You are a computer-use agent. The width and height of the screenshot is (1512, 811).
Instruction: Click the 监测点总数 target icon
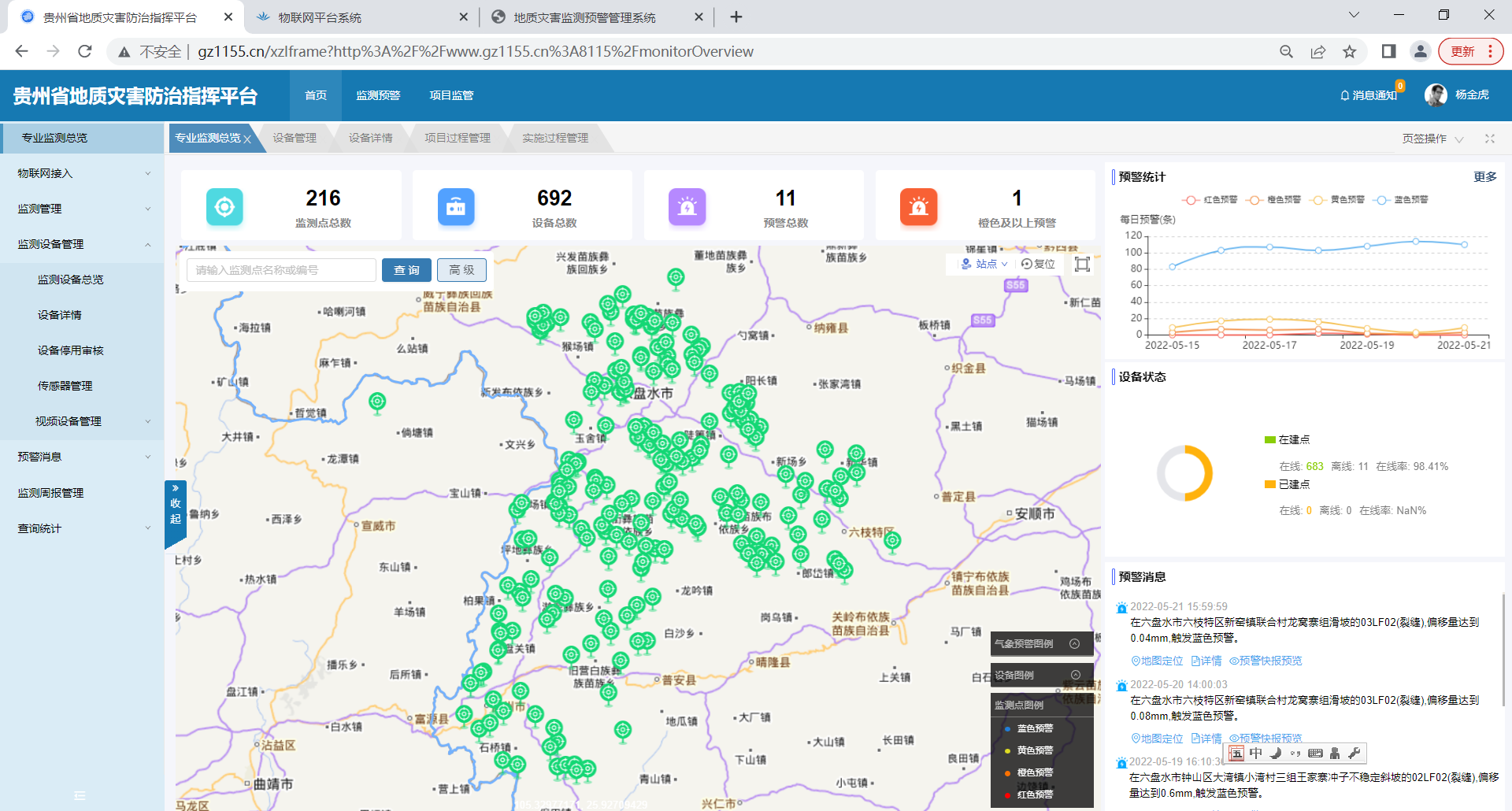pos(224,207)
